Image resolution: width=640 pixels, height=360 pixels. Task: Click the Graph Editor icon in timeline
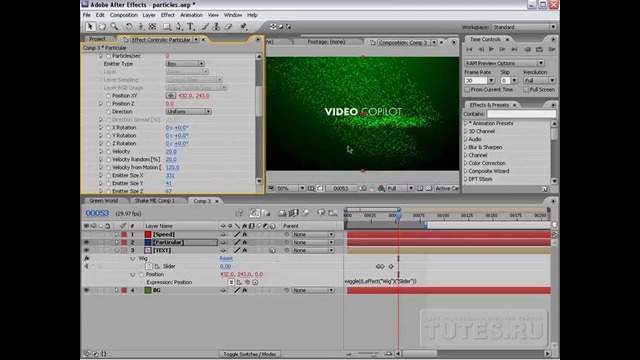pos(333,213)
